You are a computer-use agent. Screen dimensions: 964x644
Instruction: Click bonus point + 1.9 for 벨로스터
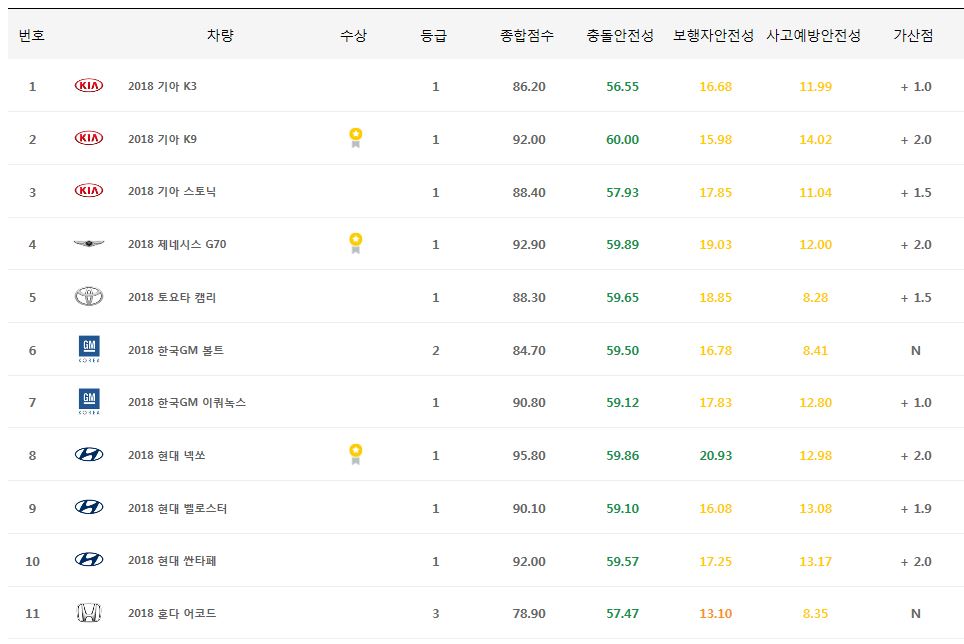tap(916, 508)
